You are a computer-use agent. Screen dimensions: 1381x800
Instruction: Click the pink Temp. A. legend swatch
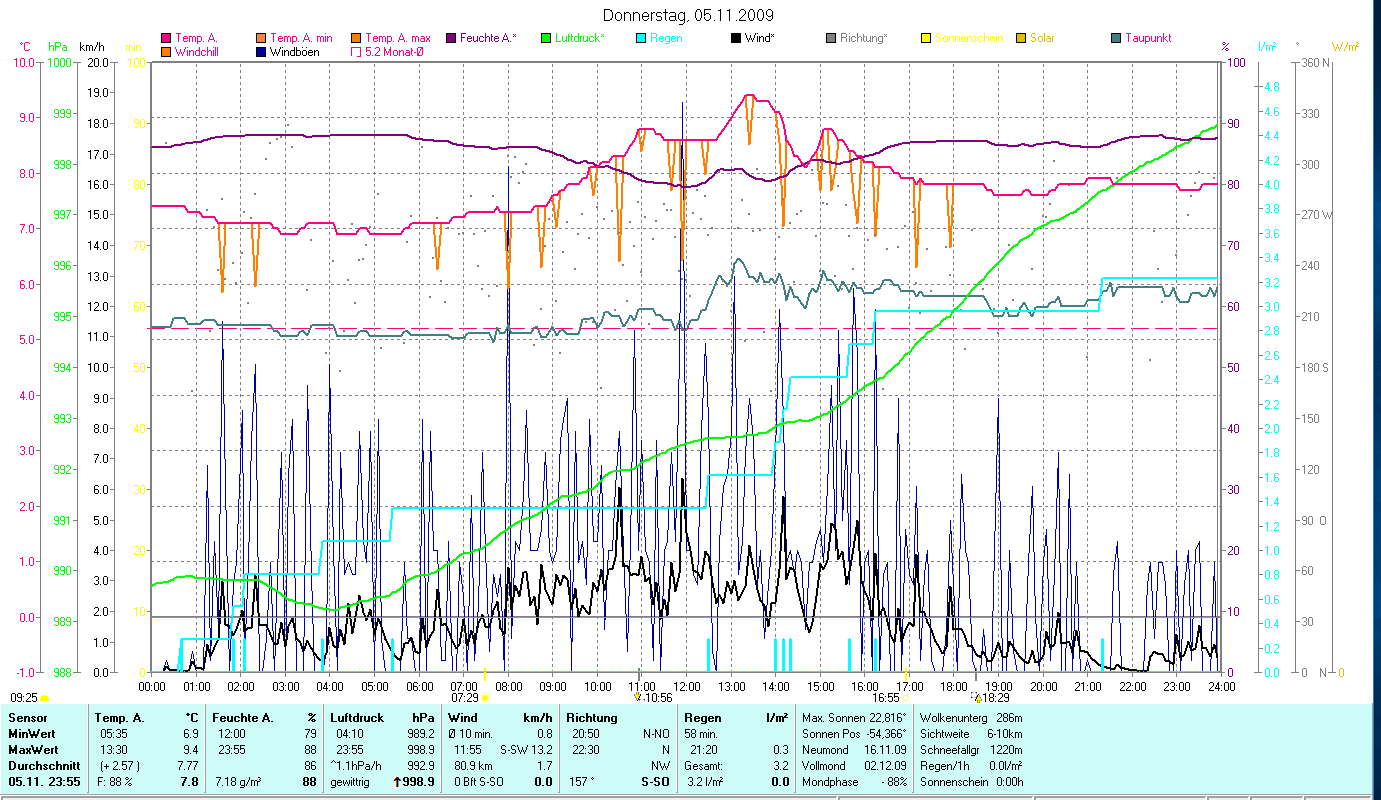166,38
